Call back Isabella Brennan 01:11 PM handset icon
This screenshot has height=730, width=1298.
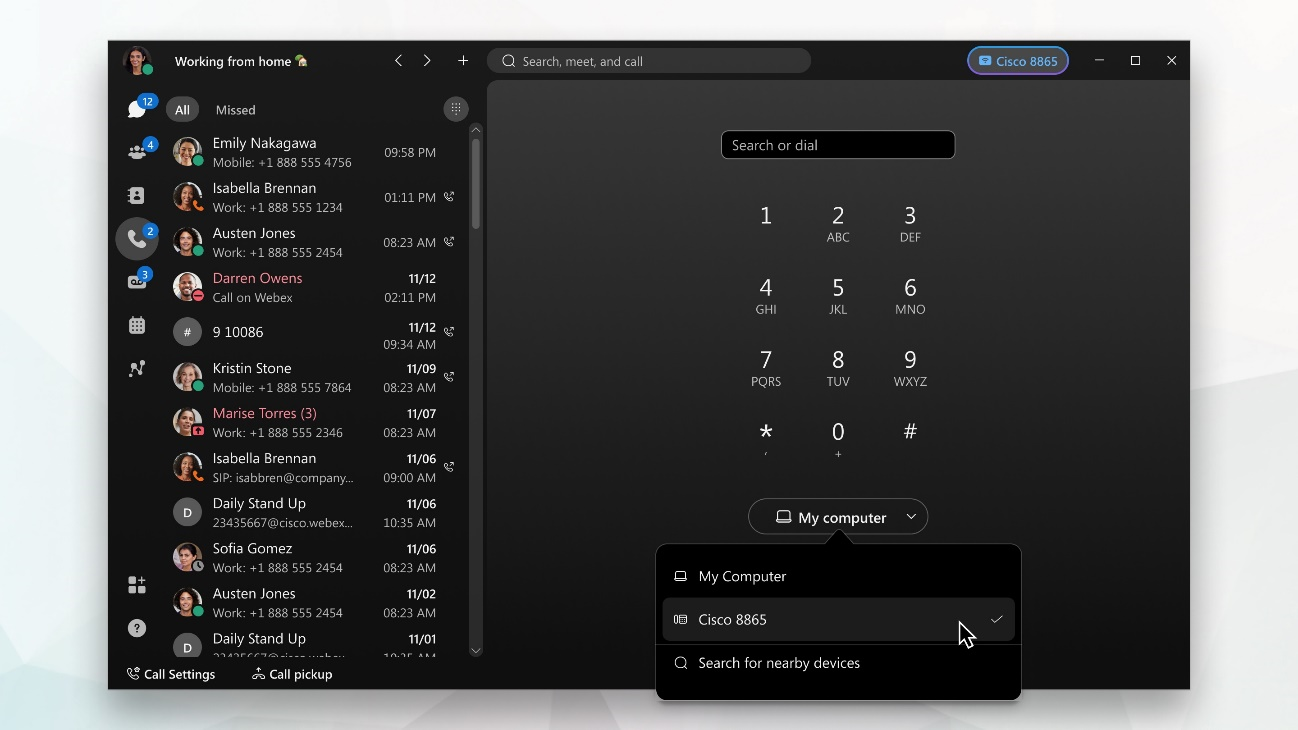coord(449,197)
